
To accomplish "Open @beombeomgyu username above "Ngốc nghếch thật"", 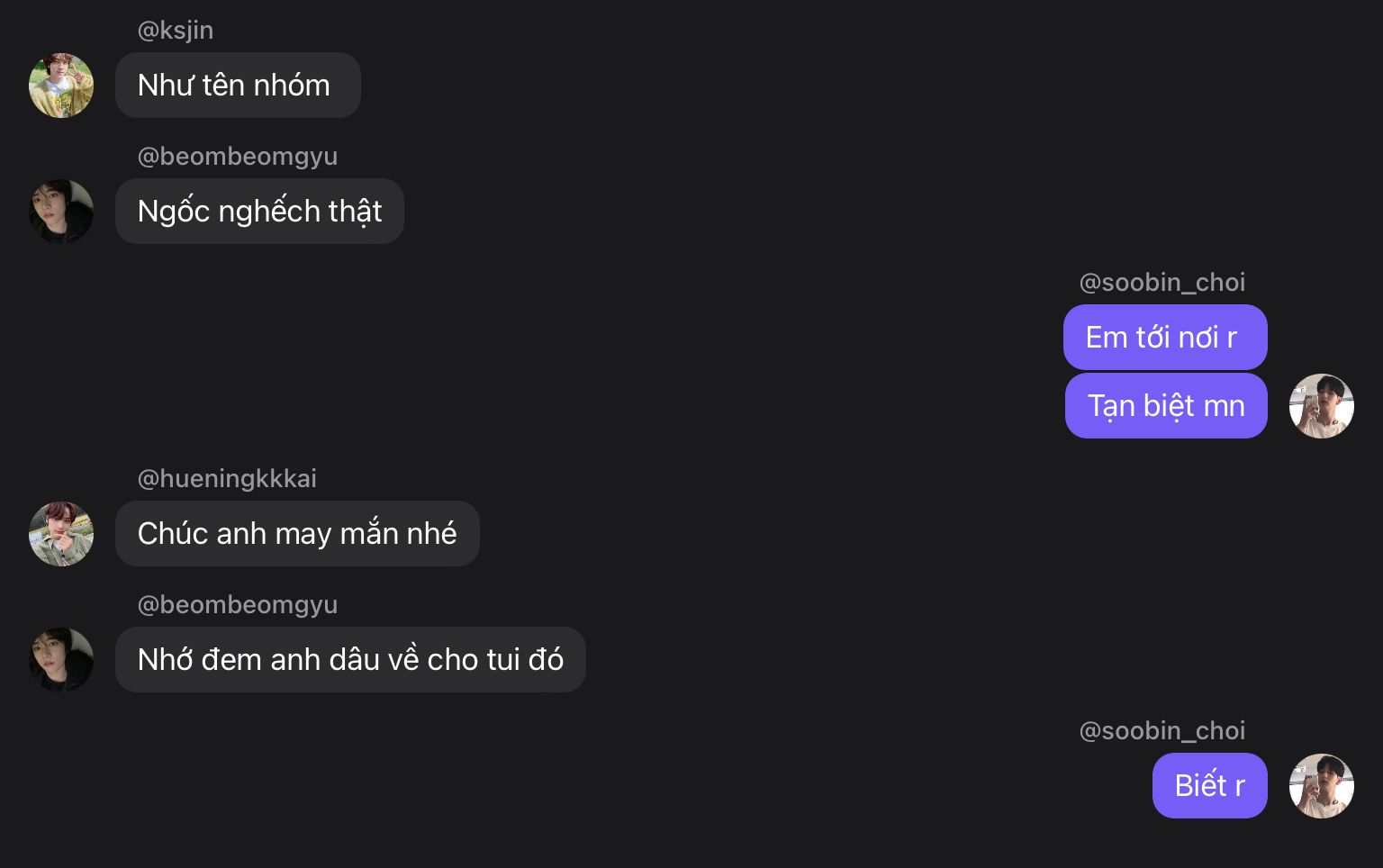I will [238, 157].
